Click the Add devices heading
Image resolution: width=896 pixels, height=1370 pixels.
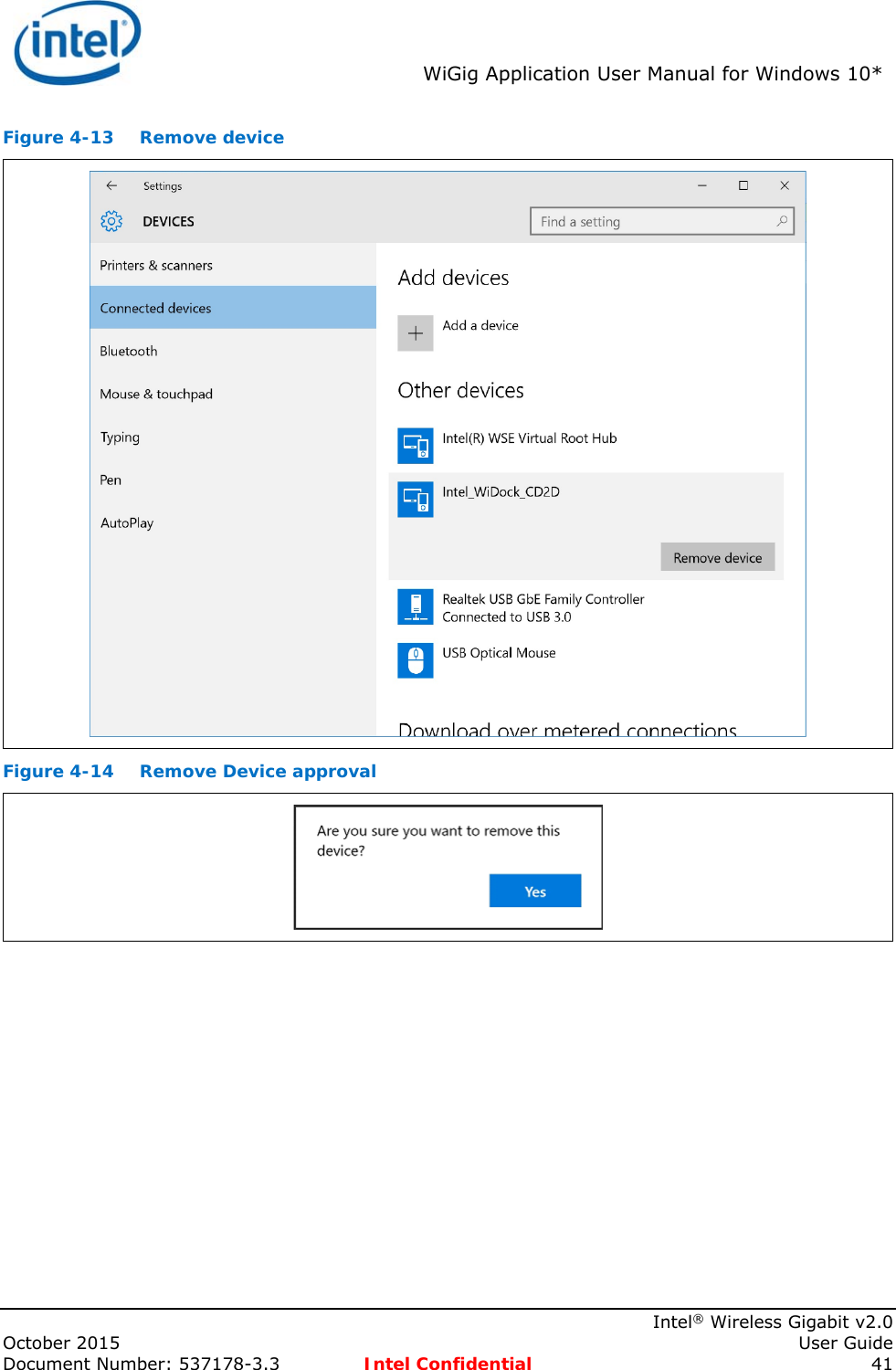pos(454,278)
